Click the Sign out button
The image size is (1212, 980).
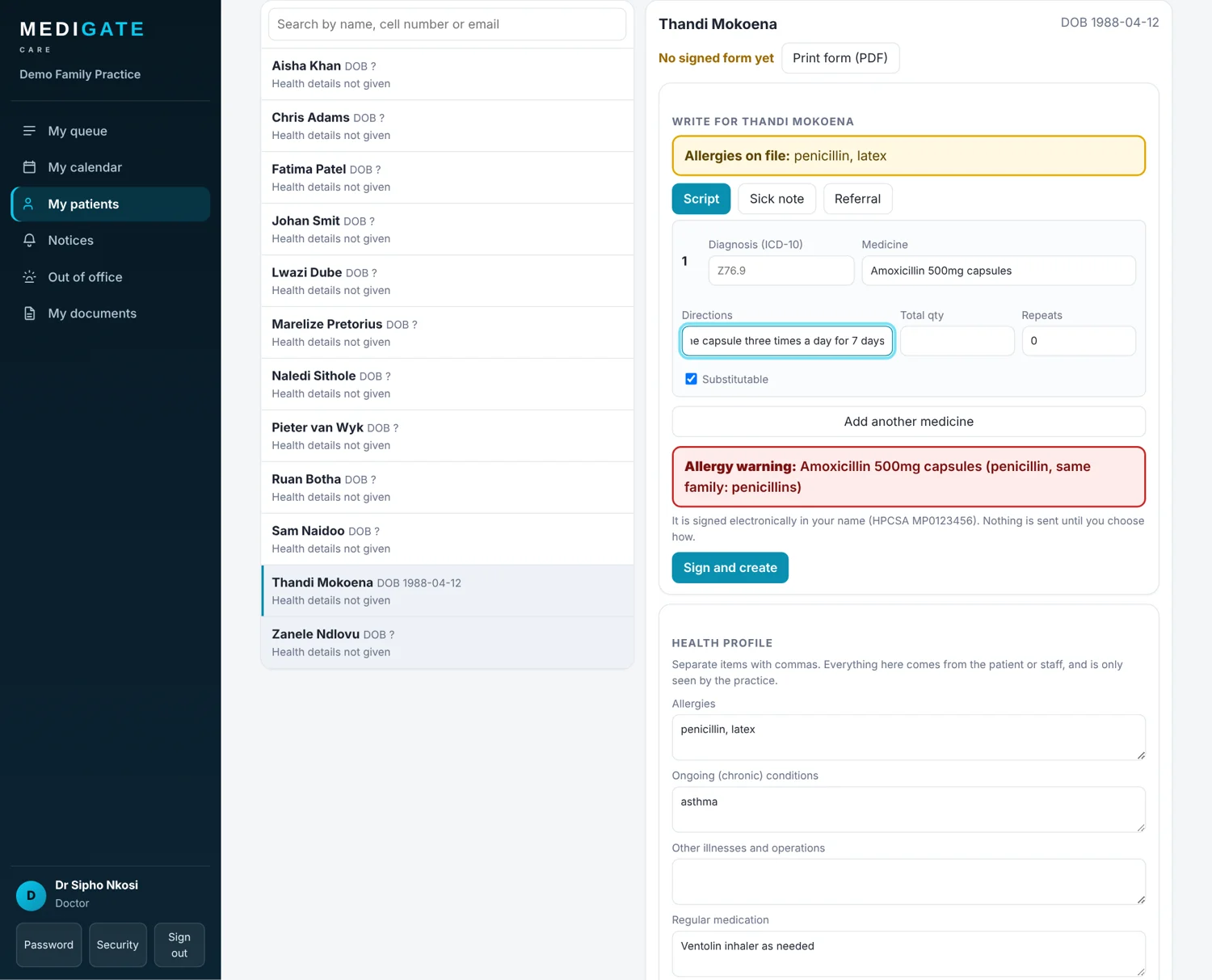point(179,944)
